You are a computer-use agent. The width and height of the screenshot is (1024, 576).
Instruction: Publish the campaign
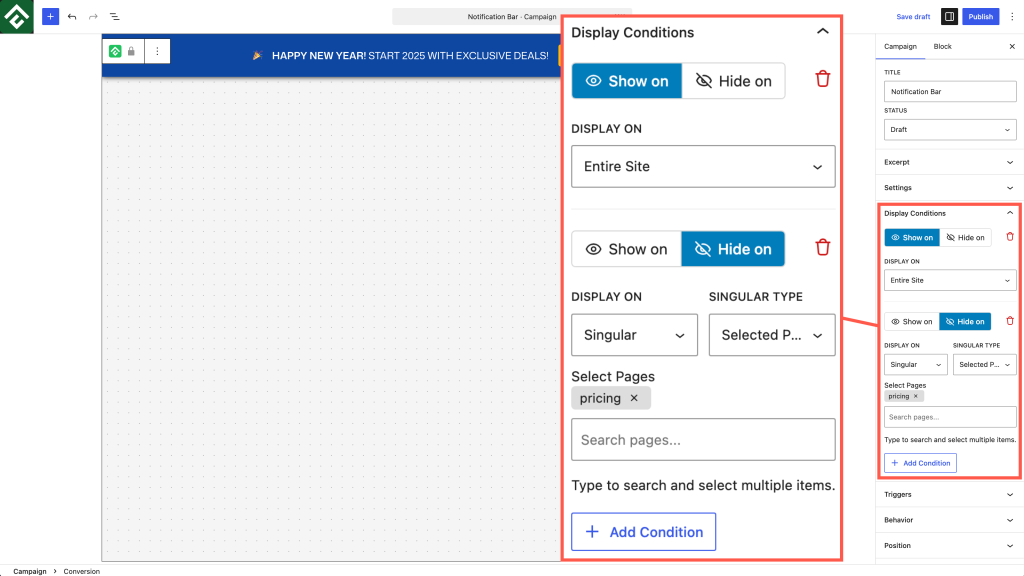tap(980, 16)
